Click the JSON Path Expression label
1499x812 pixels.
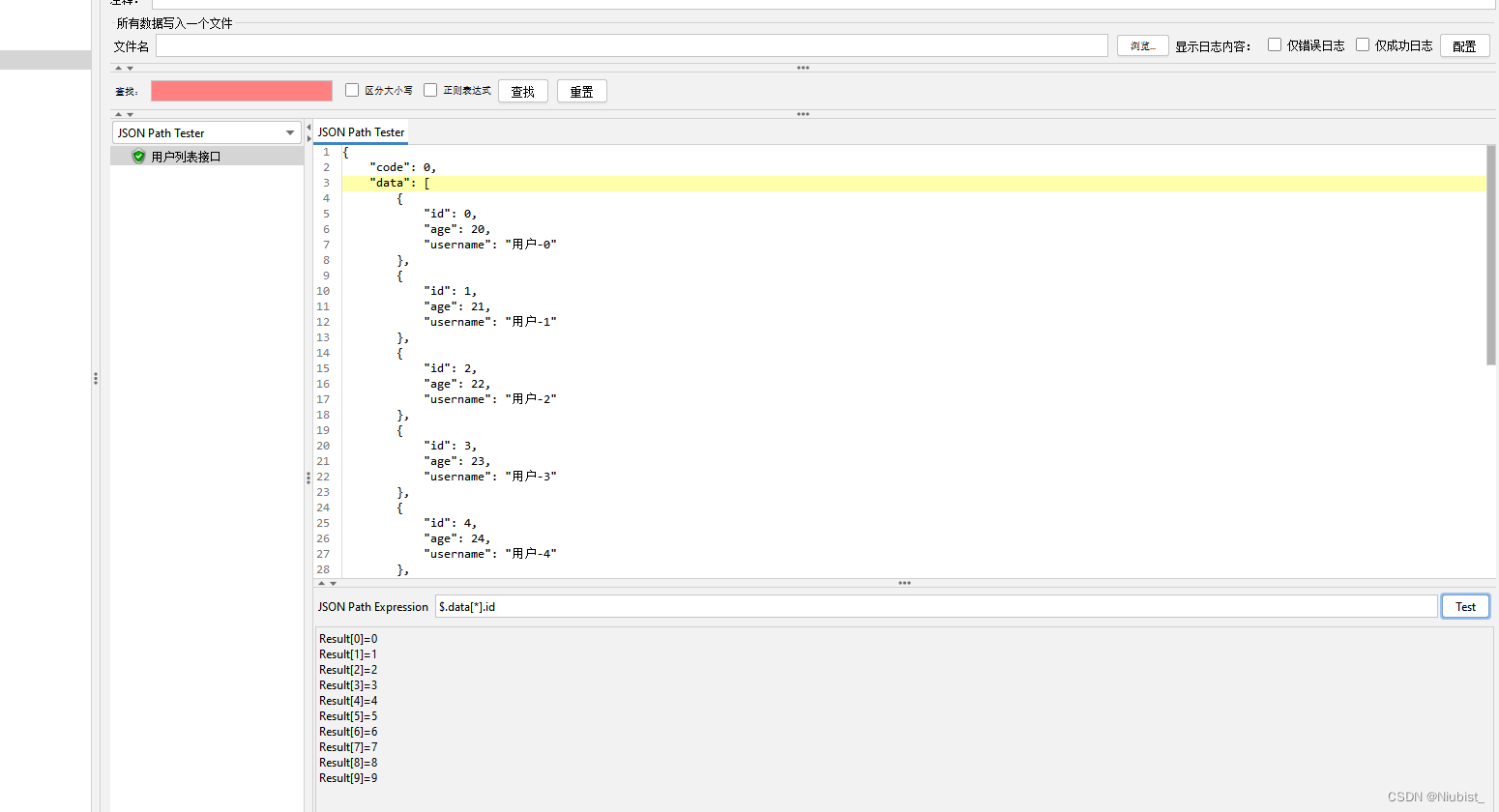pos(373,607)
